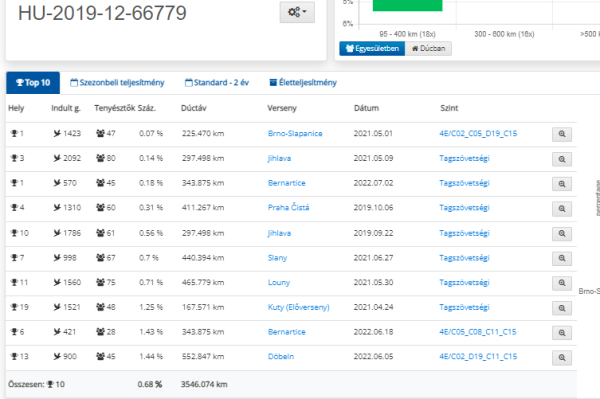This screenshot has width=600, height=399.
Task: Open Tagszövetségi link in Slany row
Action: tap(464, 258)
